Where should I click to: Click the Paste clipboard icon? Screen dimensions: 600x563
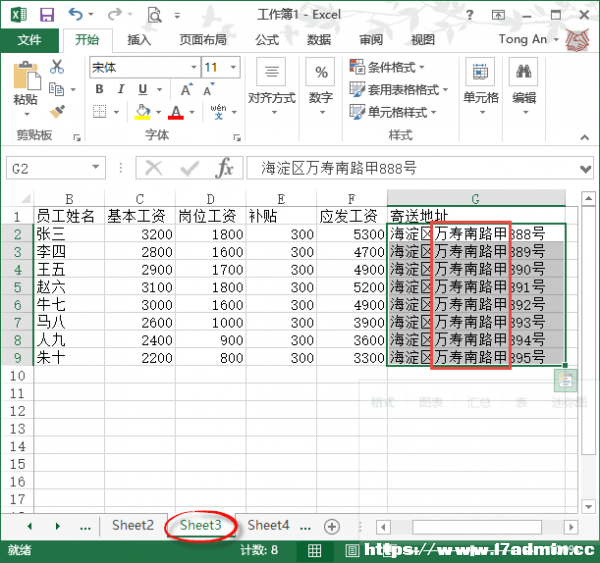click(x=26, y=76)
